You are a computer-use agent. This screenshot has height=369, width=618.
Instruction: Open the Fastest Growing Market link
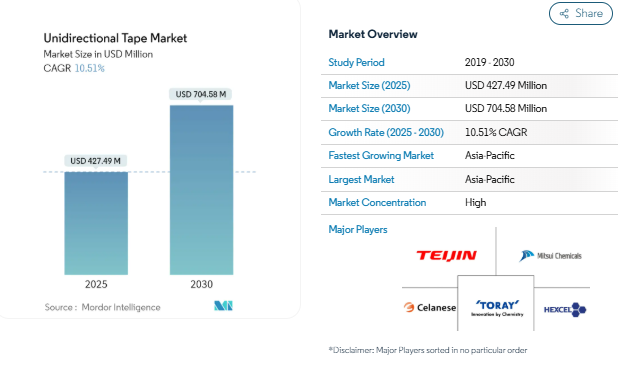[381, 156]
